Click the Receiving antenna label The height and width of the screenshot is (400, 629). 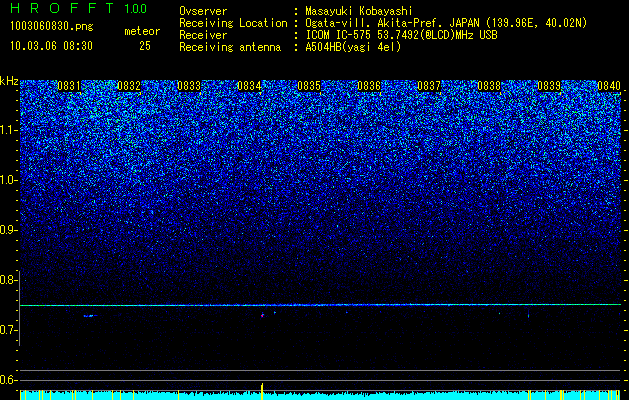tap(230, 47)
